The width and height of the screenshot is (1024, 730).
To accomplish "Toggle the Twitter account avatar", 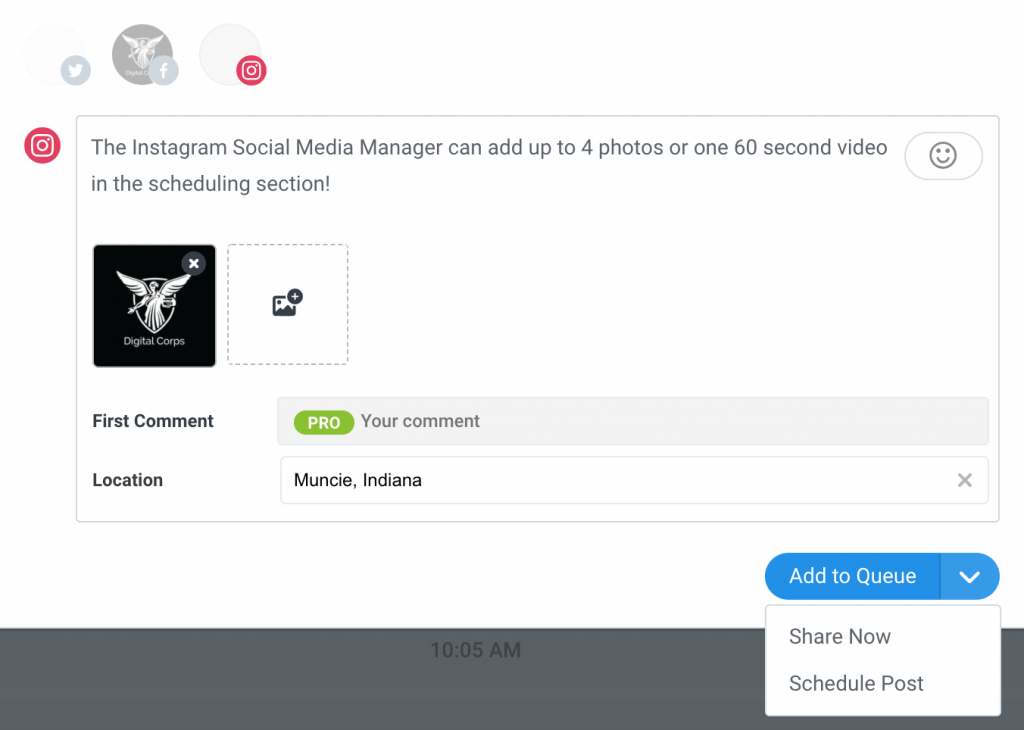I will click(x=55, y=55).
